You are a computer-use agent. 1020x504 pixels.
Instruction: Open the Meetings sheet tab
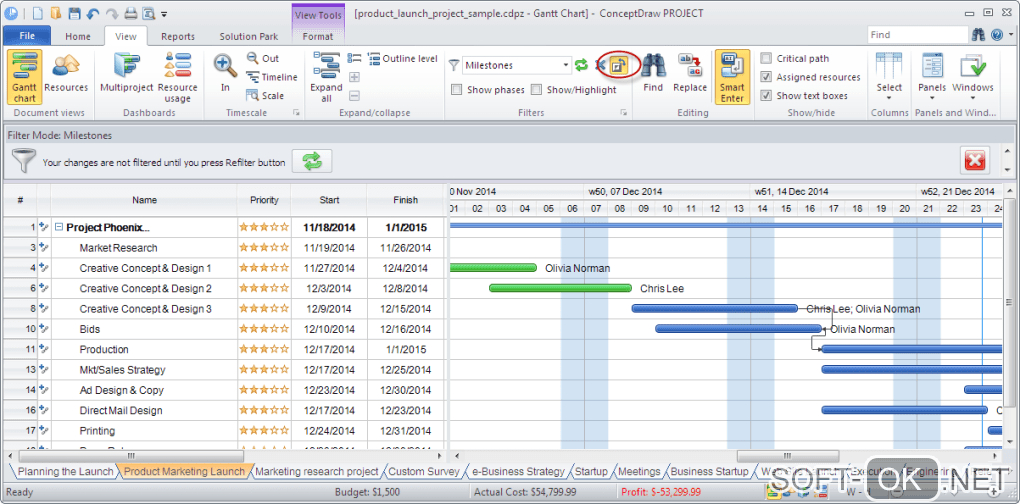tap(639, 471)
